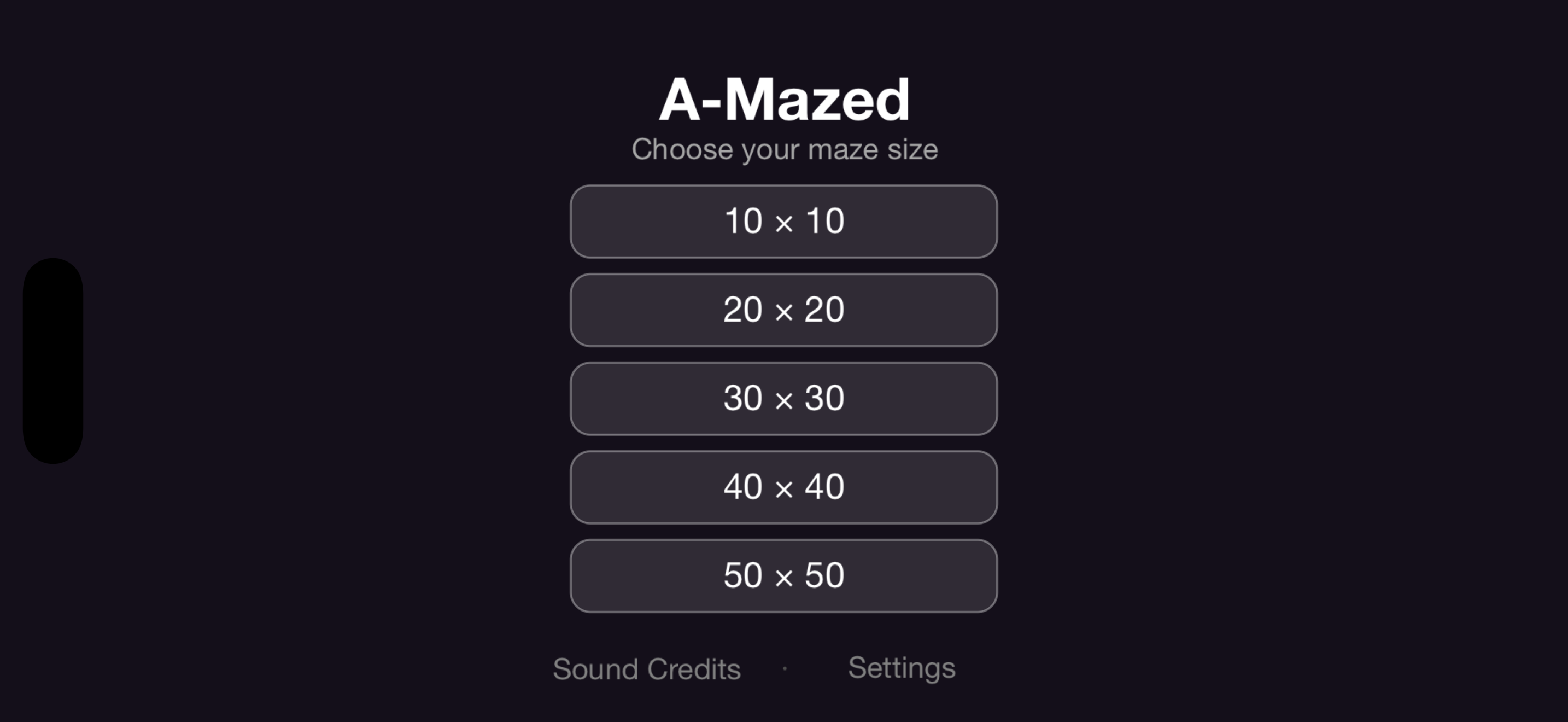Click the × symbol in 40 × 40
This screenshot has width=1568, height=722.
(784, 490)
